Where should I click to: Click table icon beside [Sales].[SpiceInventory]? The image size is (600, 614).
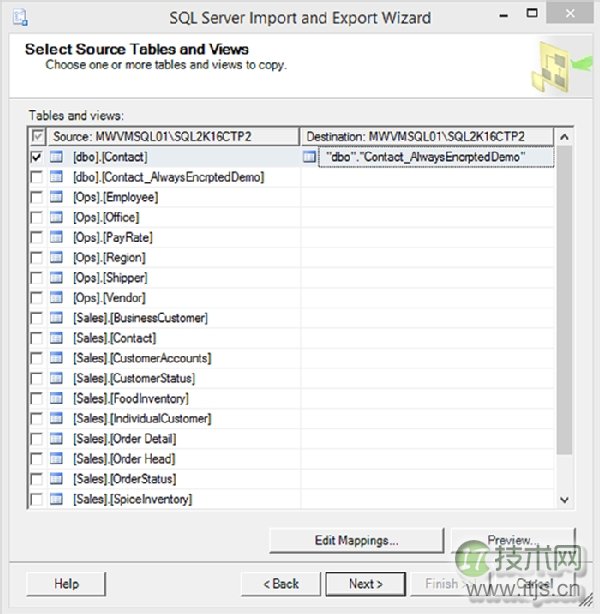(x=56, y=499)
